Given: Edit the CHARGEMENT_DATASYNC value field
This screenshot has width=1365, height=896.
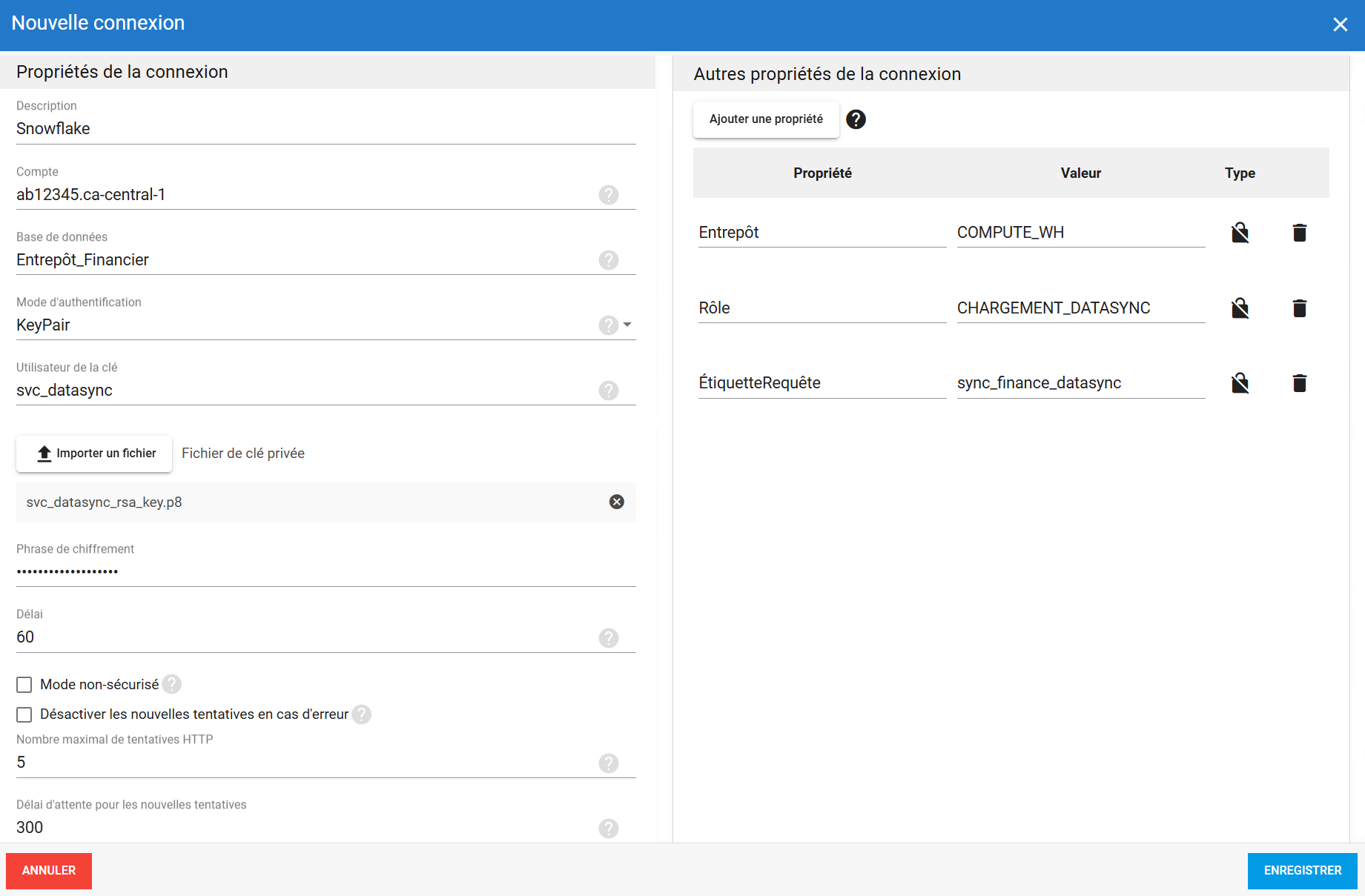Looking at the screenshot, I should pos(1081,308).
